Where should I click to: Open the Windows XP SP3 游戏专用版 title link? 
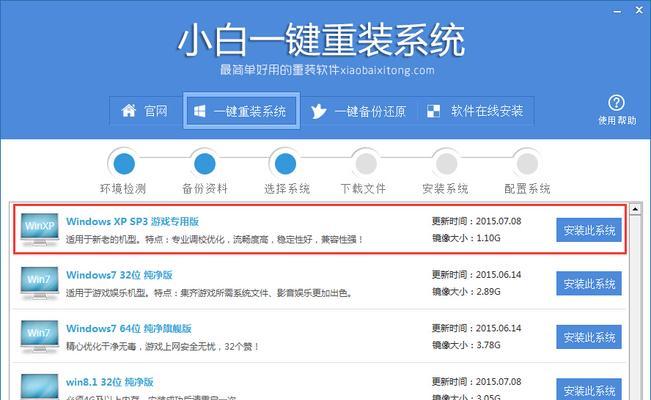point(132,221)
